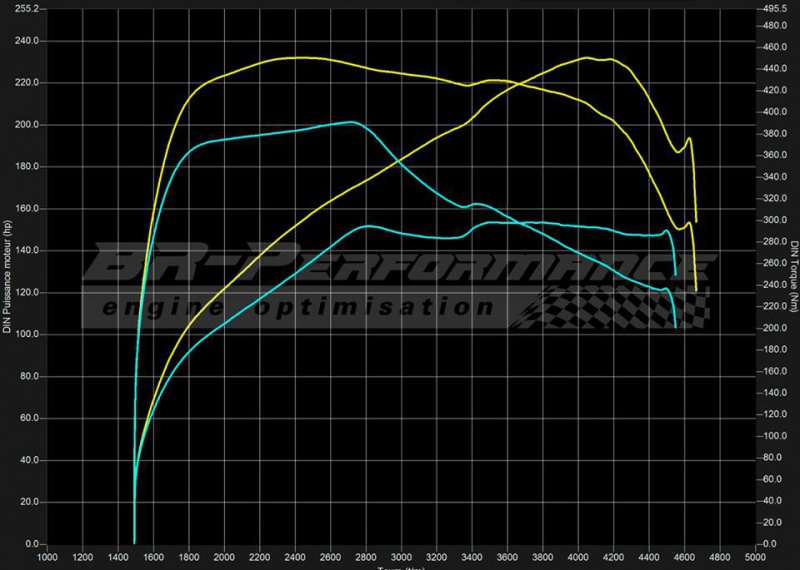Image resolution: width=800 pixels, height=570 pixels.
Task: Click the 200.0 label on left power axis
Action: tap(24, 125)
